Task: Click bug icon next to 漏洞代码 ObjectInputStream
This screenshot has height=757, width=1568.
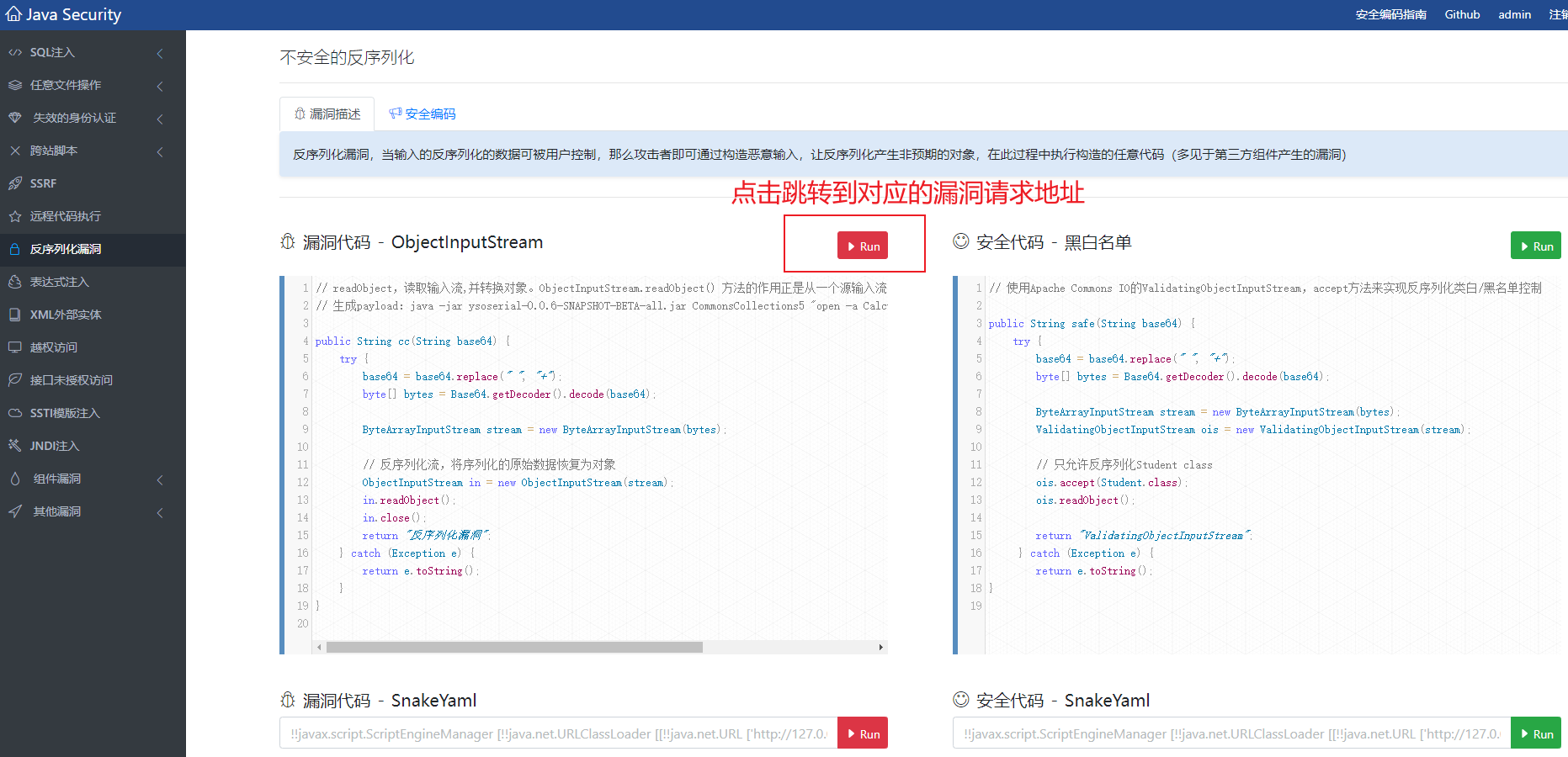Action: pos(288,242)
